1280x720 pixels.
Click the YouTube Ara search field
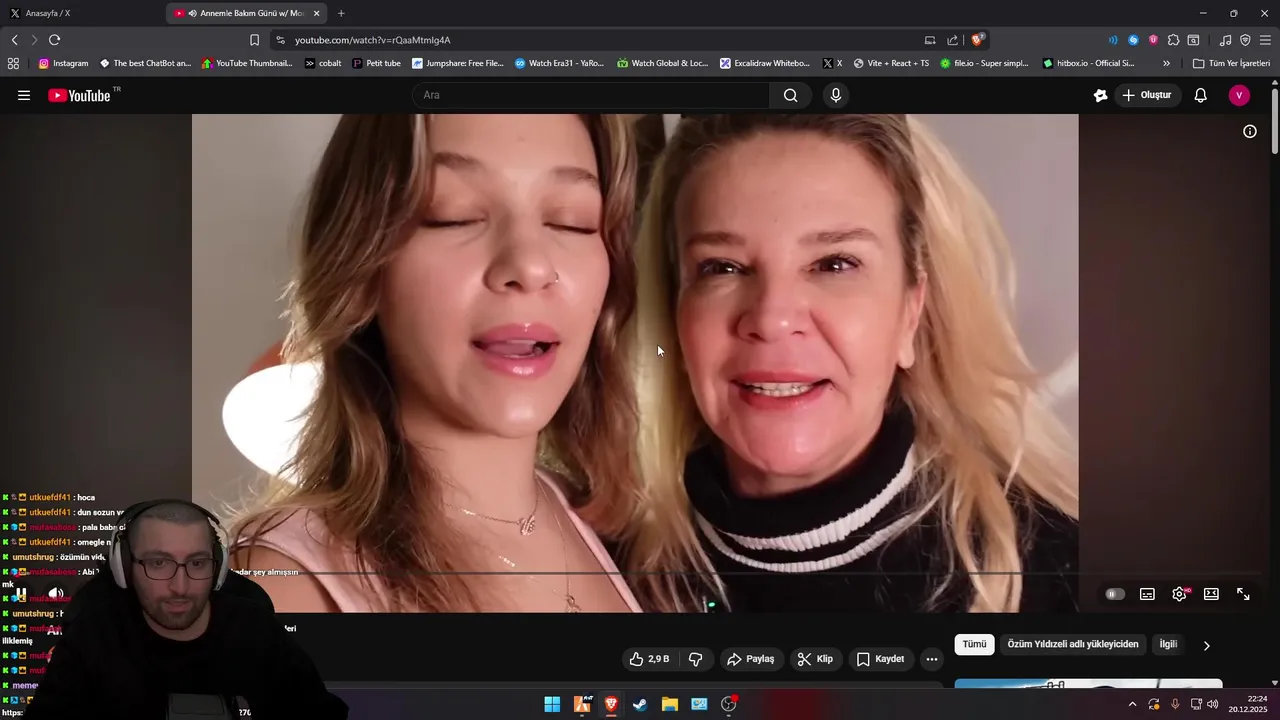590,95
